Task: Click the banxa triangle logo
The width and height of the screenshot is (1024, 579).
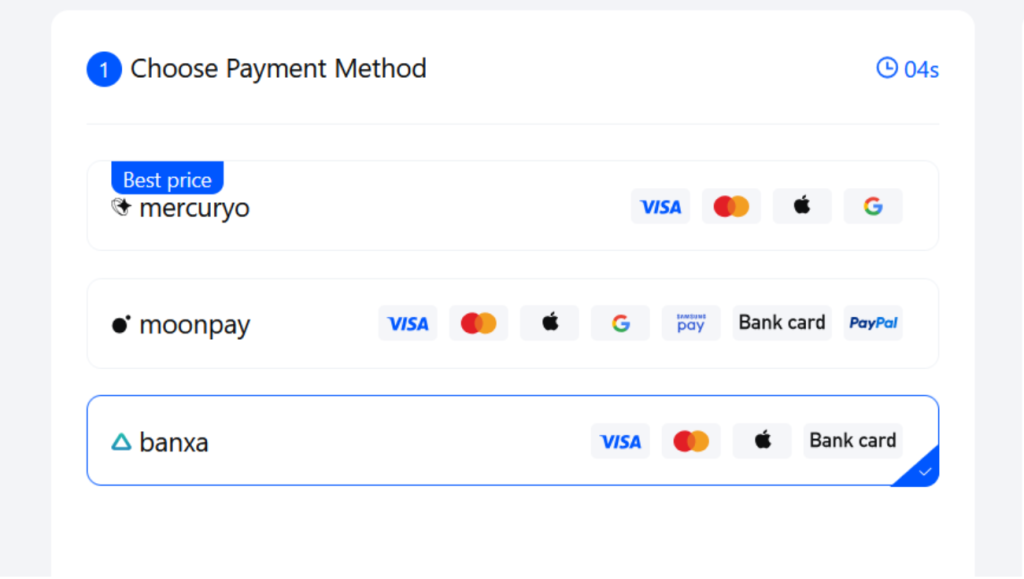Action: pyautogui.click(x=122, y=441)
